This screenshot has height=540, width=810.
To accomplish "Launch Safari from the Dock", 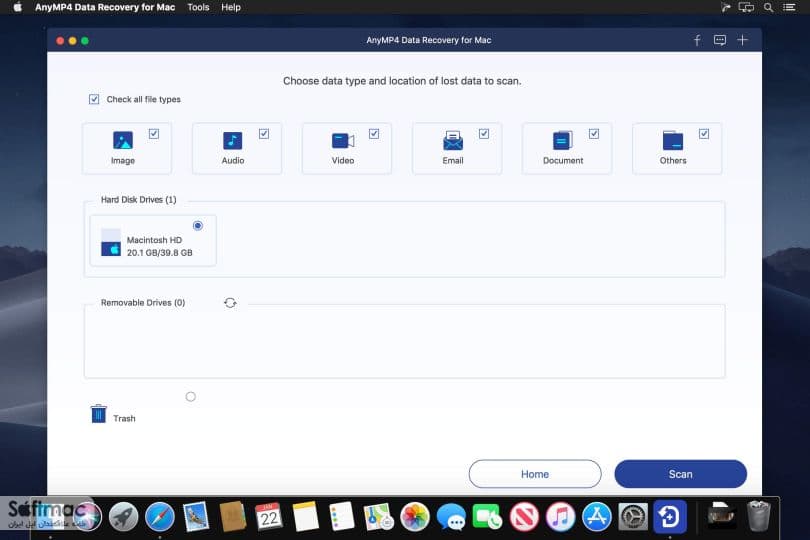I will tap(160, 516).
